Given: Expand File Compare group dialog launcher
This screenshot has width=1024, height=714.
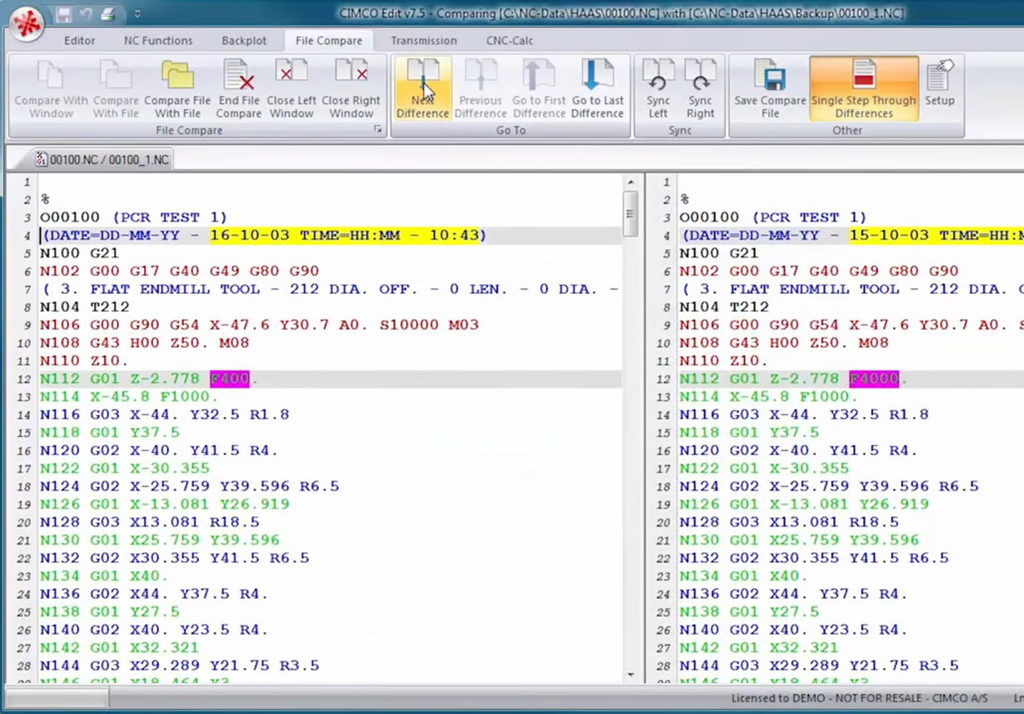Looking at the screenshot, I should (377, 130).
